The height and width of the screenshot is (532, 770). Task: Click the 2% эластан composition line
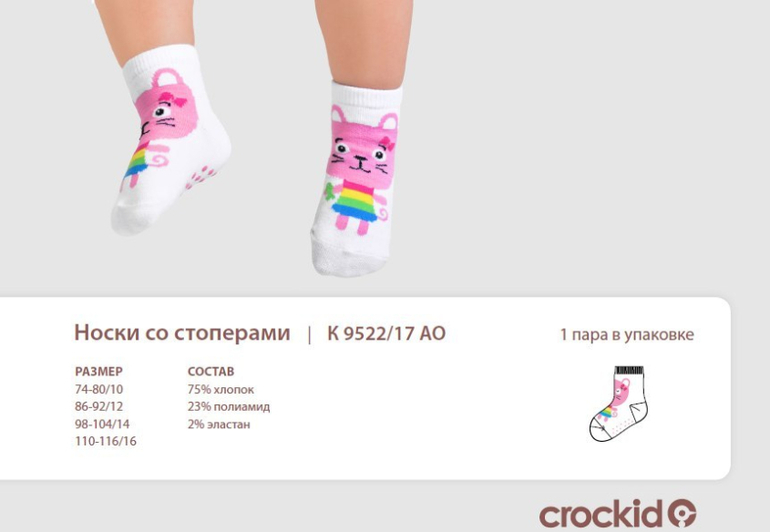pos(219,424)
